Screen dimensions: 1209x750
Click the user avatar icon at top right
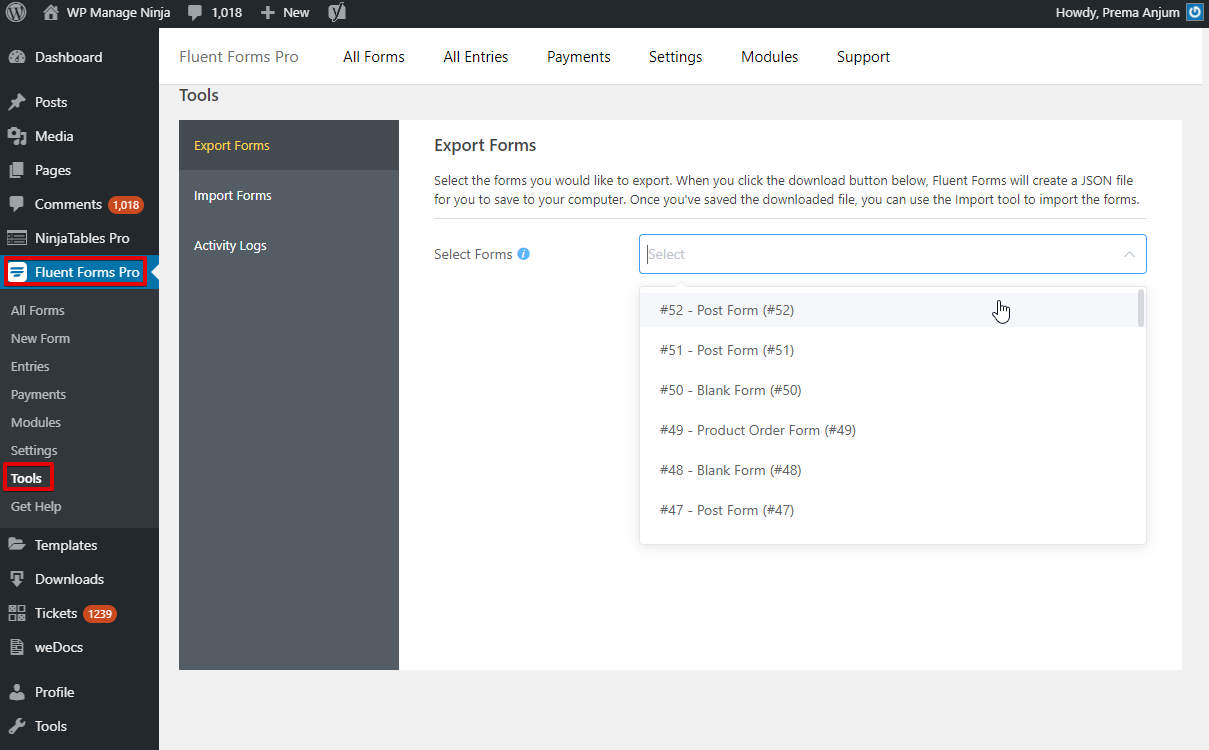click(x=1194, y=13)
